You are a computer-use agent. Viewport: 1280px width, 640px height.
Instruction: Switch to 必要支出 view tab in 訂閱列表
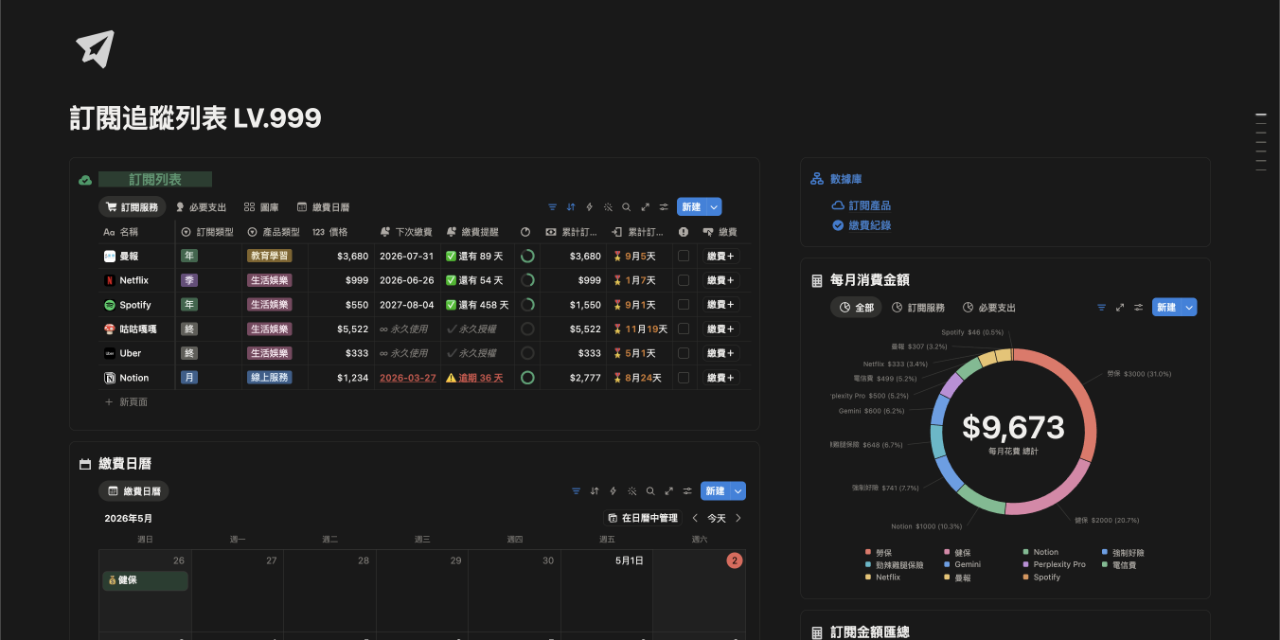tap(201, 207)
